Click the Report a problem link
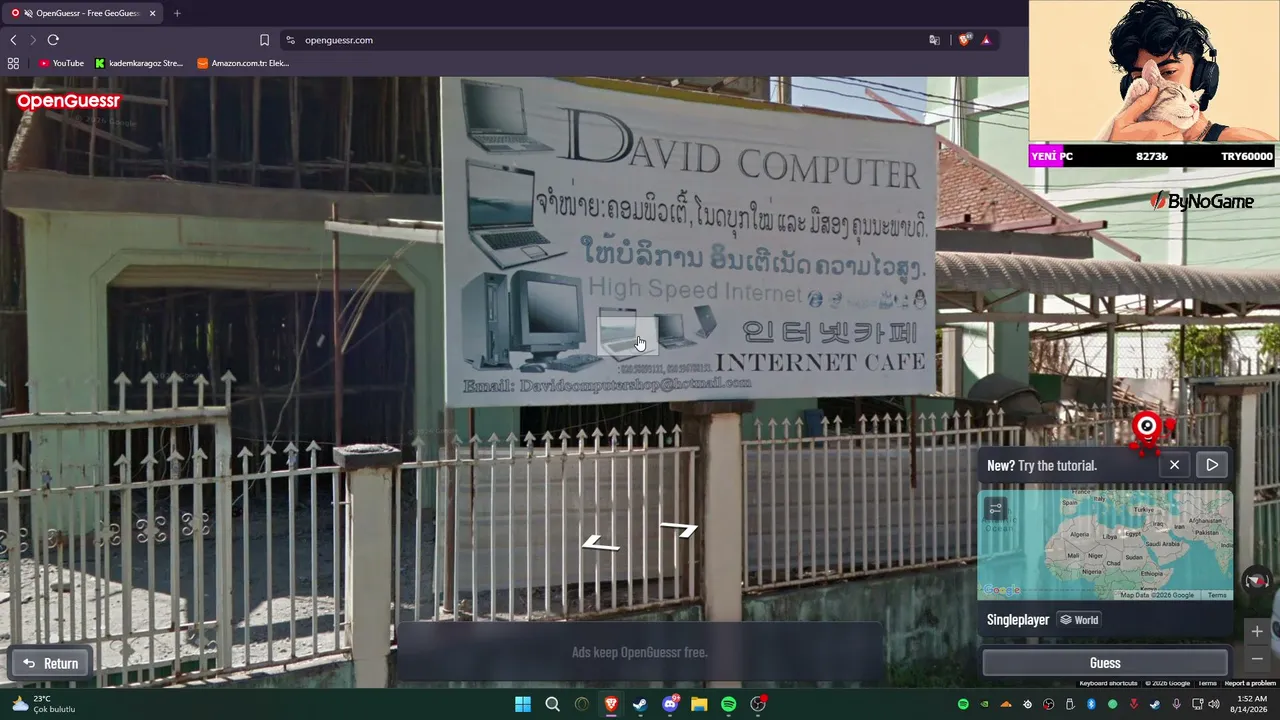Viewport: 1280px width, 720px height. [1250, 683]
